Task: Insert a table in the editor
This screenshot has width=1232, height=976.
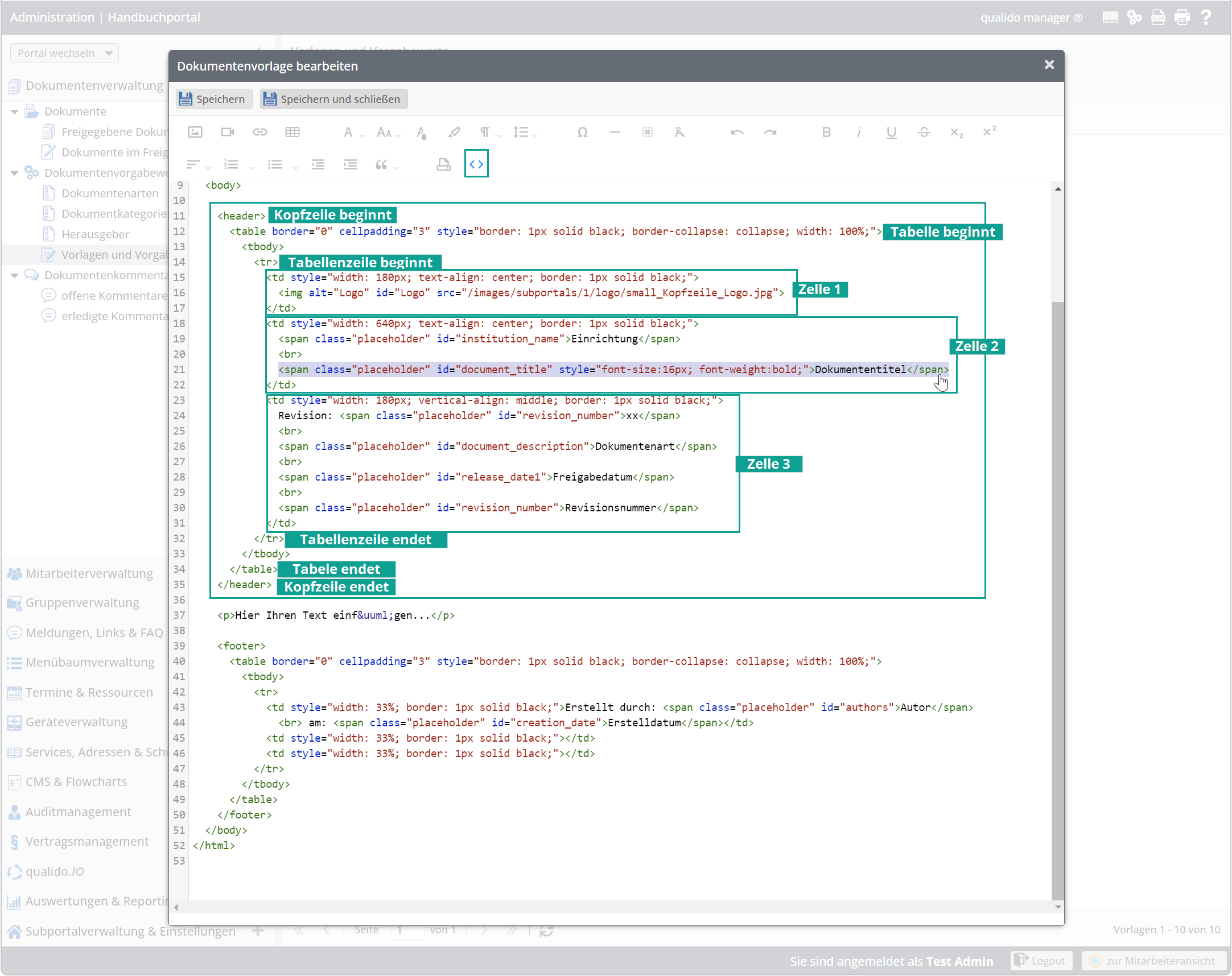Action: [293, 132]
